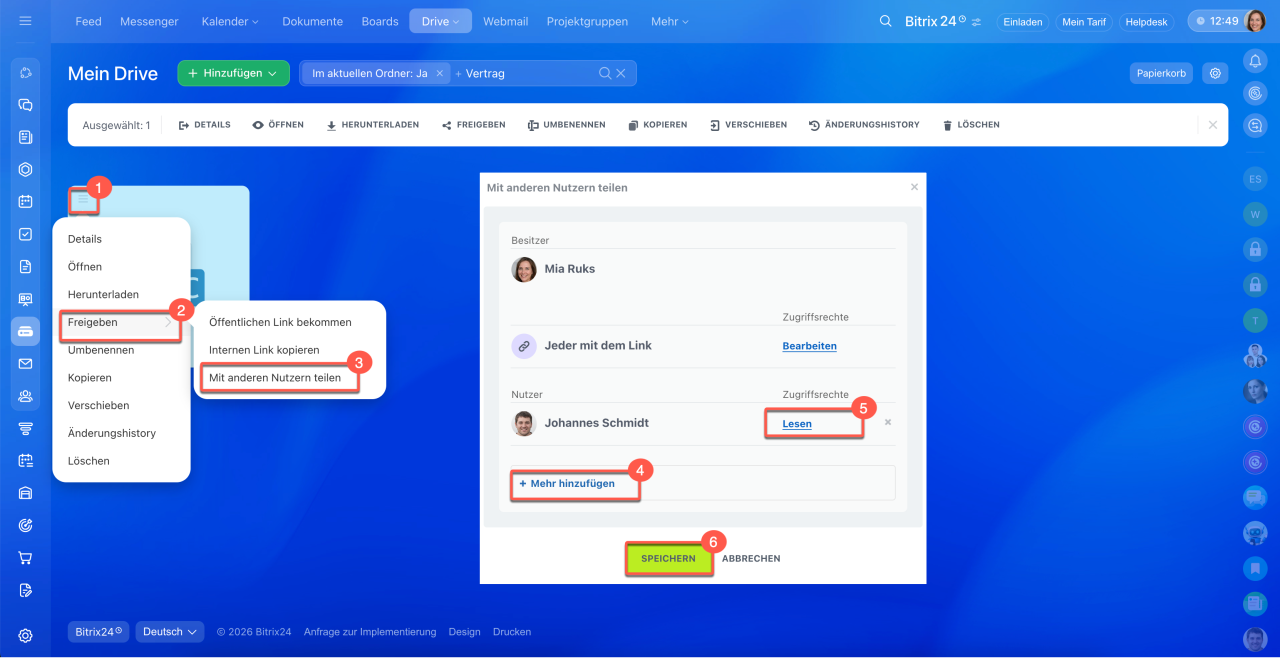Click 'Mehr hinzufügen' link in dialog
Image resolution: width=1280 pixels, height=658 pixels.
point(574,483)
